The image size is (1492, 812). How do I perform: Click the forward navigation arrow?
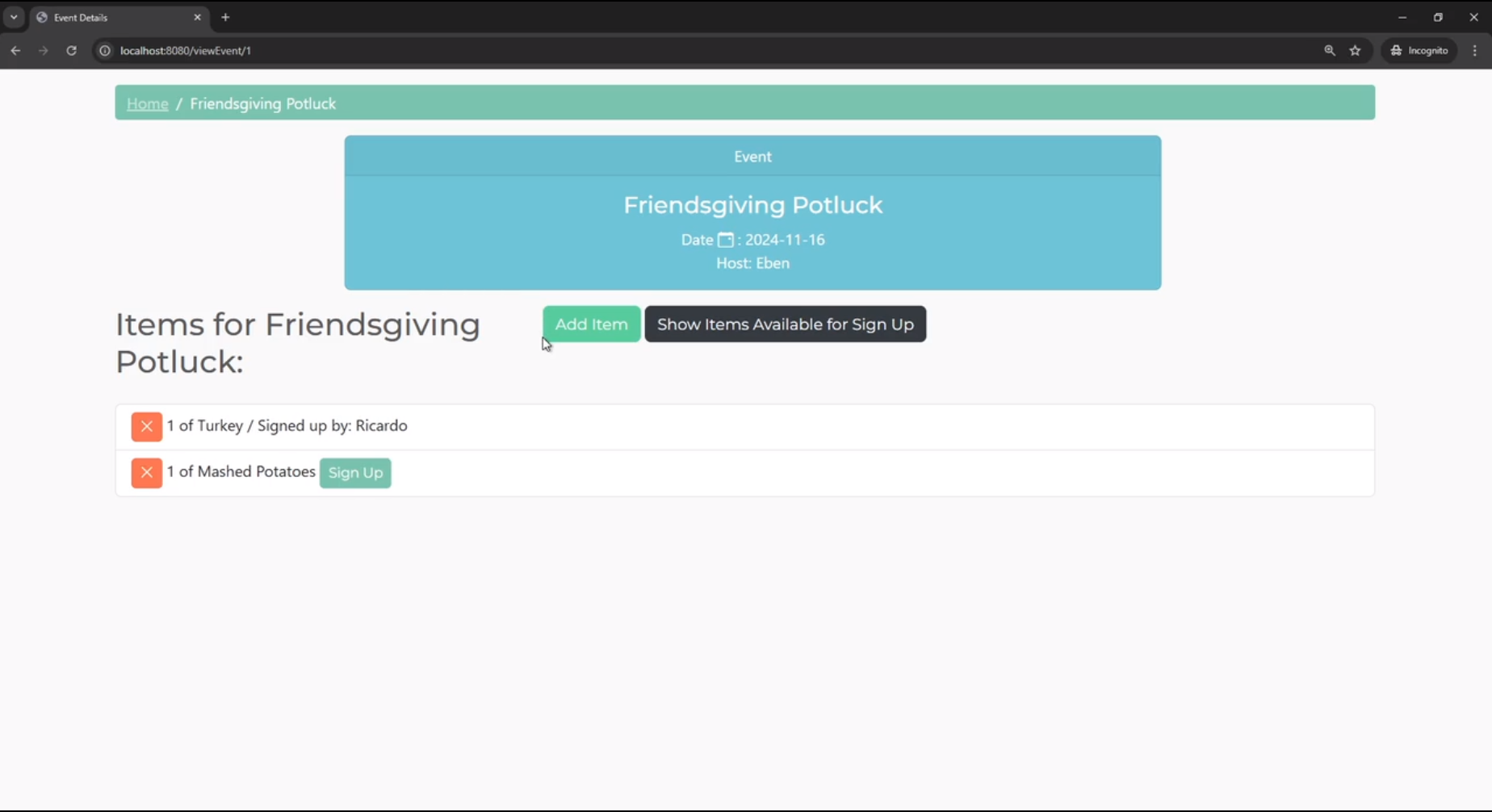(43, 50)
